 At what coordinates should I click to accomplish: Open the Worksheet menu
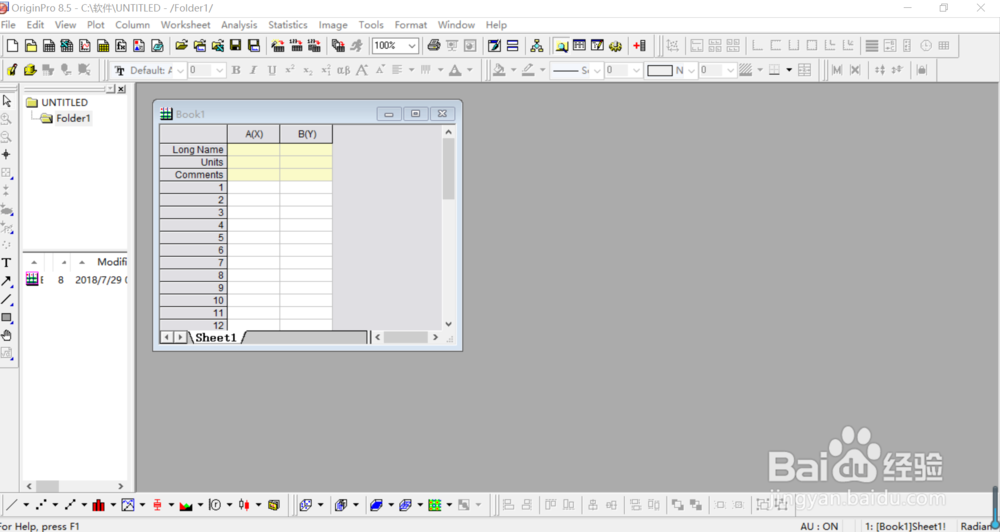(185, 25)
